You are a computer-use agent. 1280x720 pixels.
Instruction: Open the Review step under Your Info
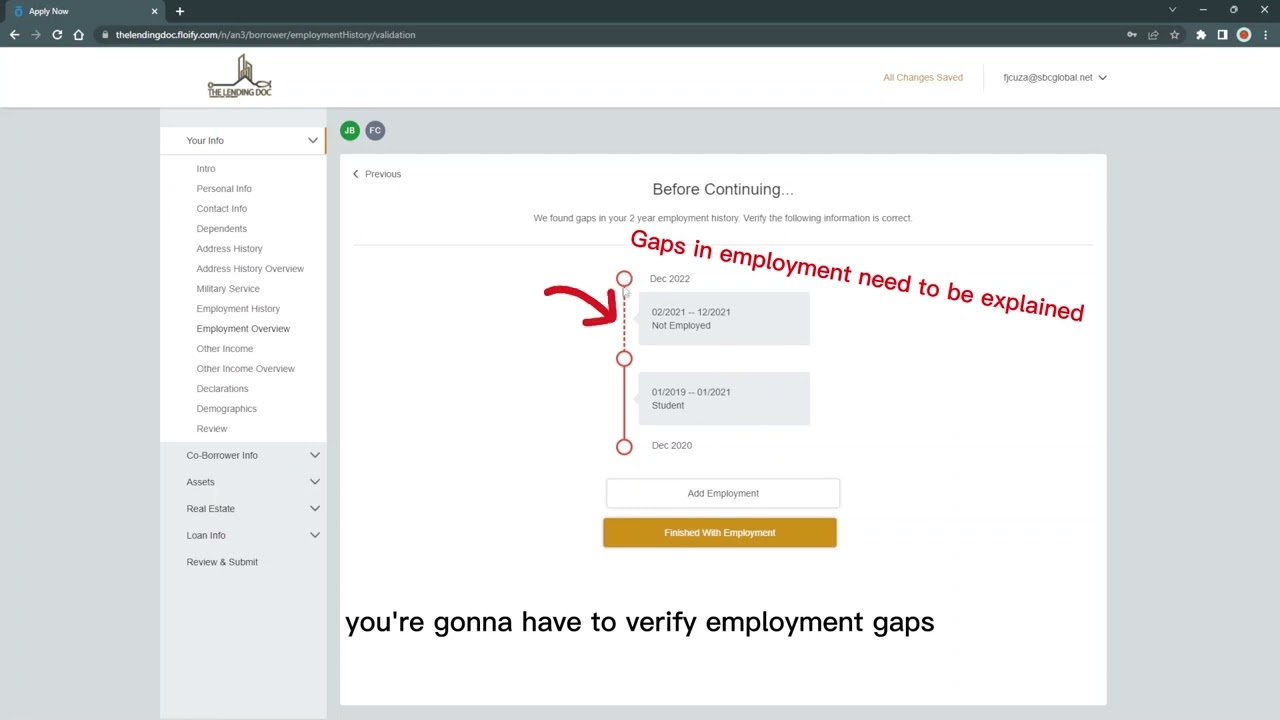click(x=212, y=429)
